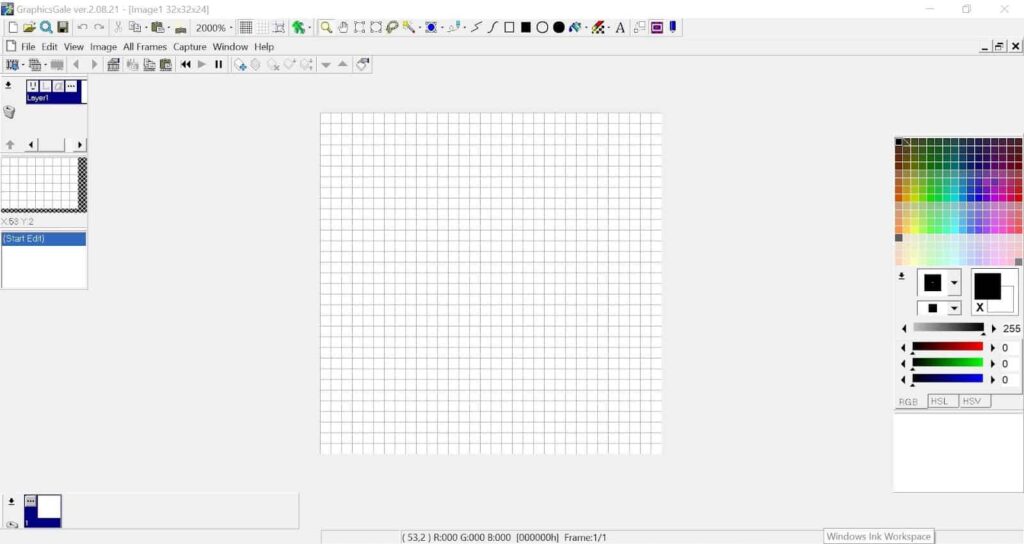Redo the last undone action
The width and height of the screenshot is (1024, 544).
point(99,27)
